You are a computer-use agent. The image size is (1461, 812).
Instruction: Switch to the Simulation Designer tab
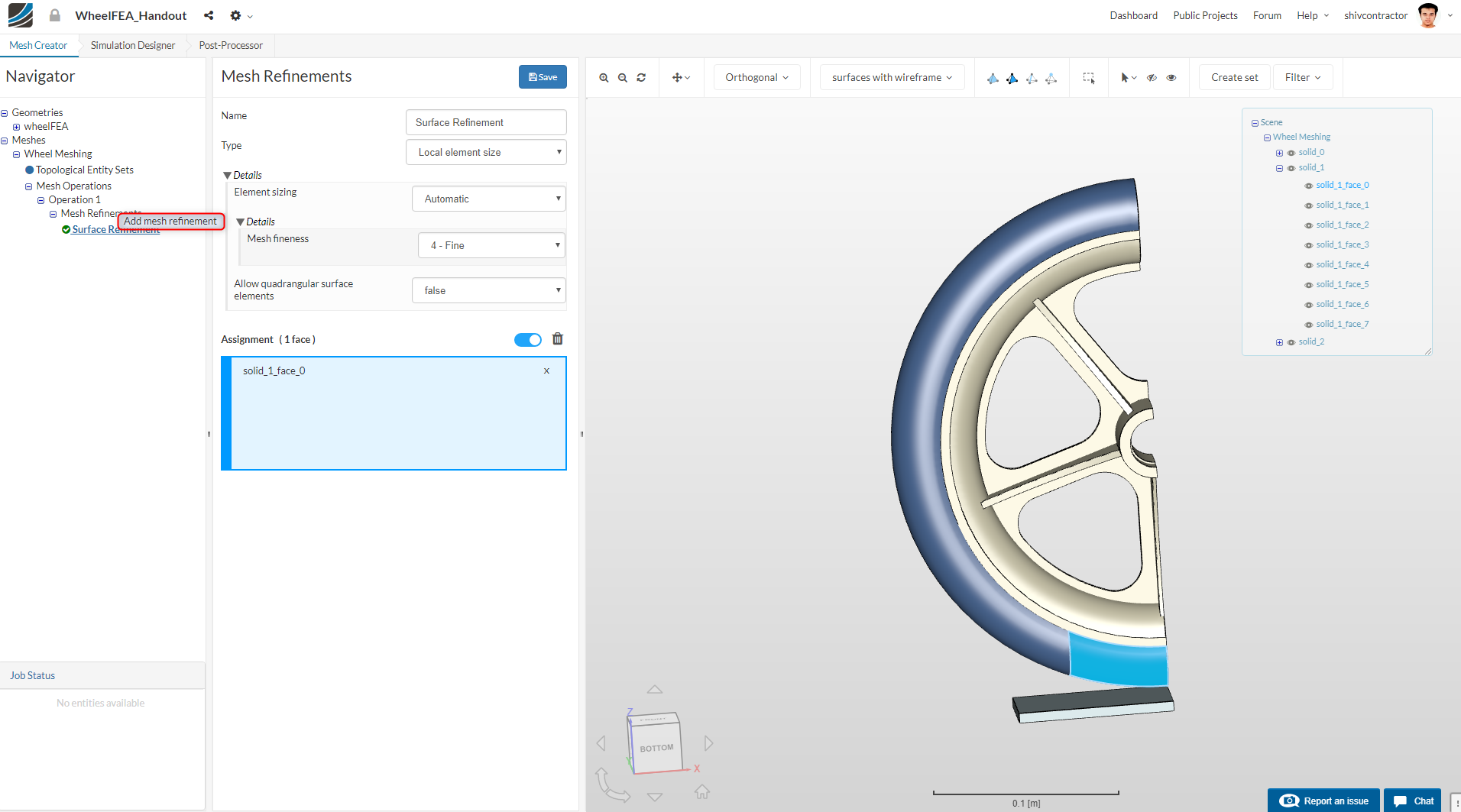133,45
